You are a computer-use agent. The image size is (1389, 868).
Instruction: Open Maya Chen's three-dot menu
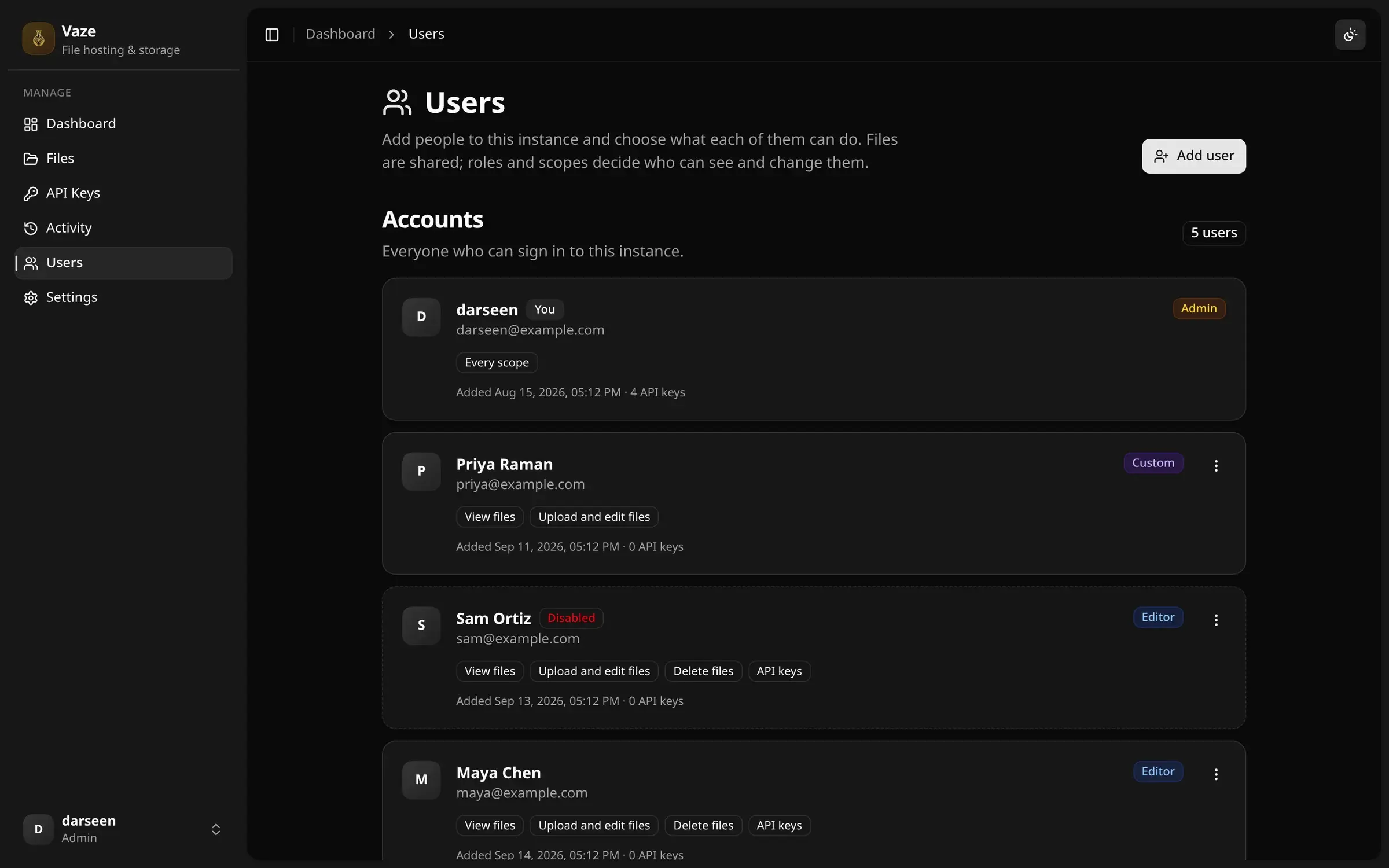(1216, 774)
